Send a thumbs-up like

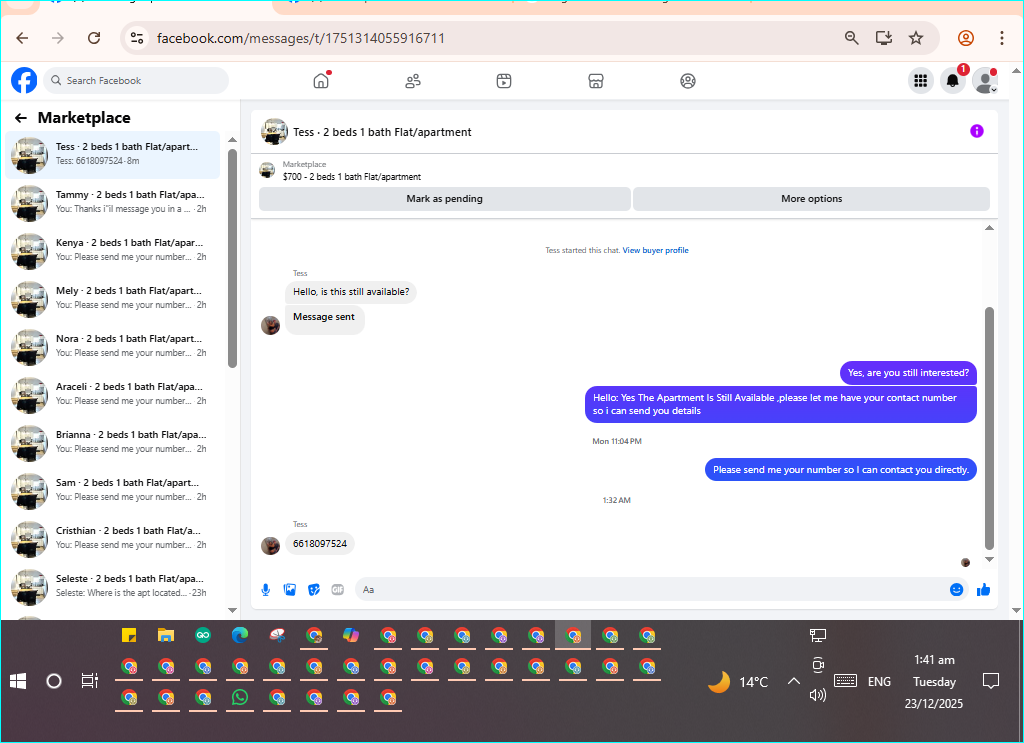(983, 590)
